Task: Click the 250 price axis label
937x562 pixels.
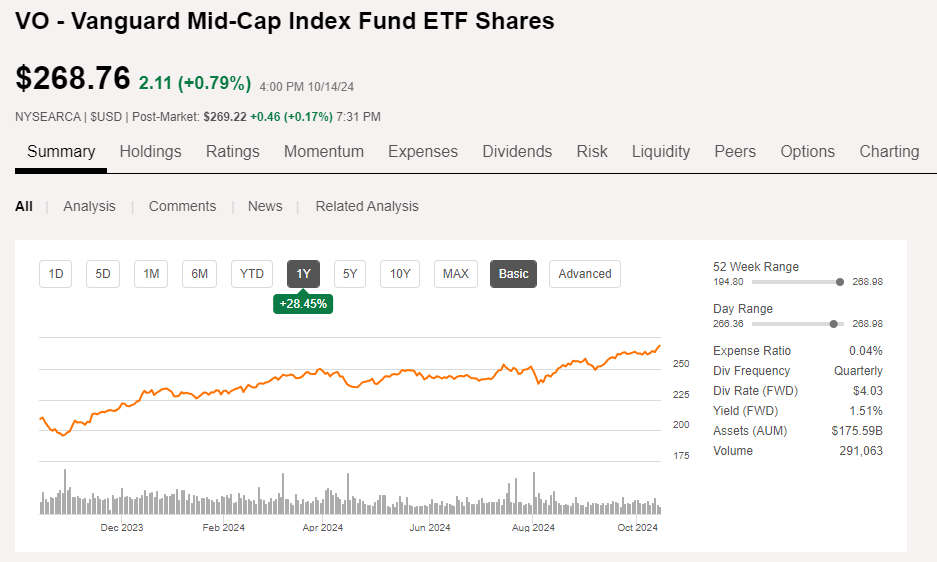Action: tap(681, 364)
